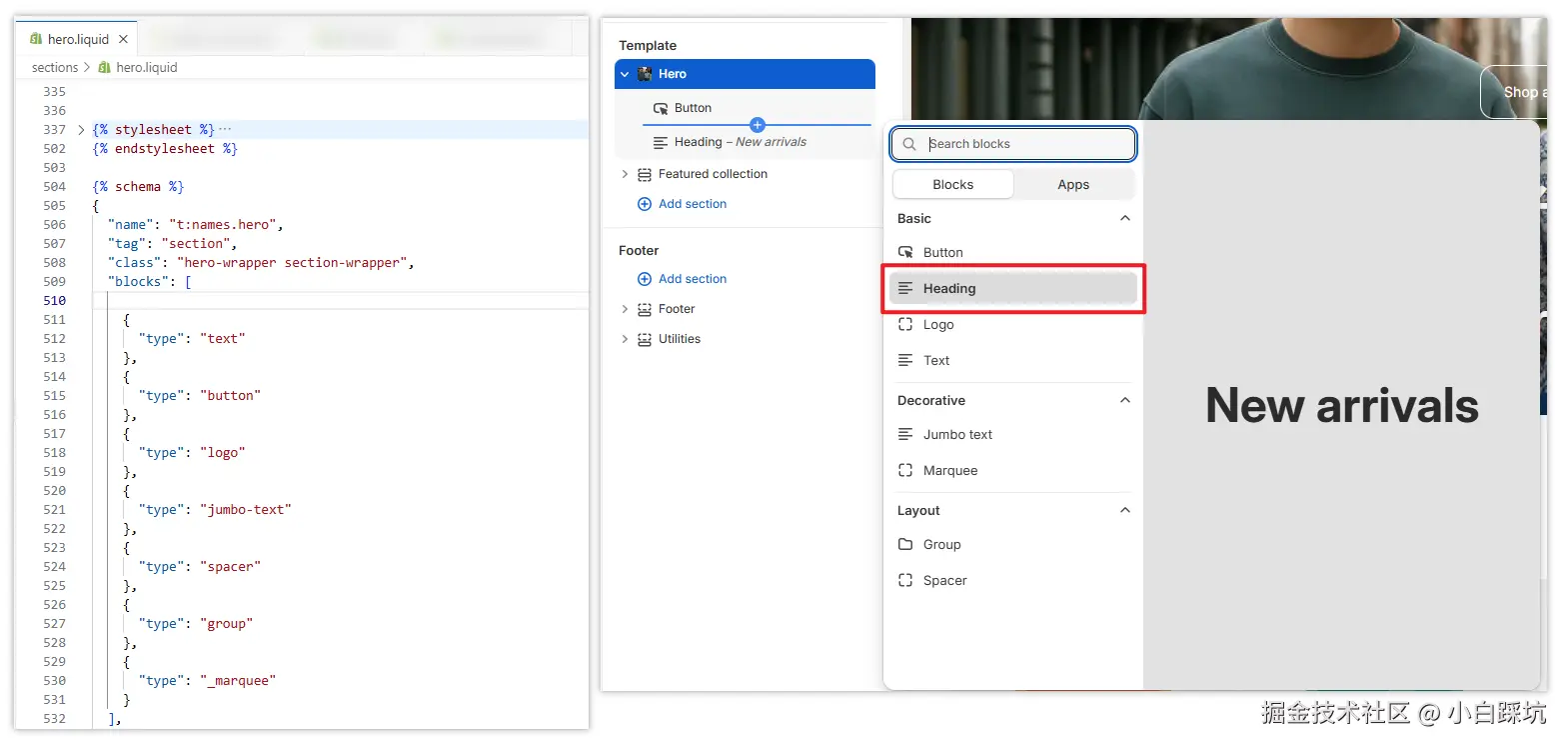Expand the Featured collection section
Image resolution: width=1568 pixels, height=748 pixels.
[625, 174]
